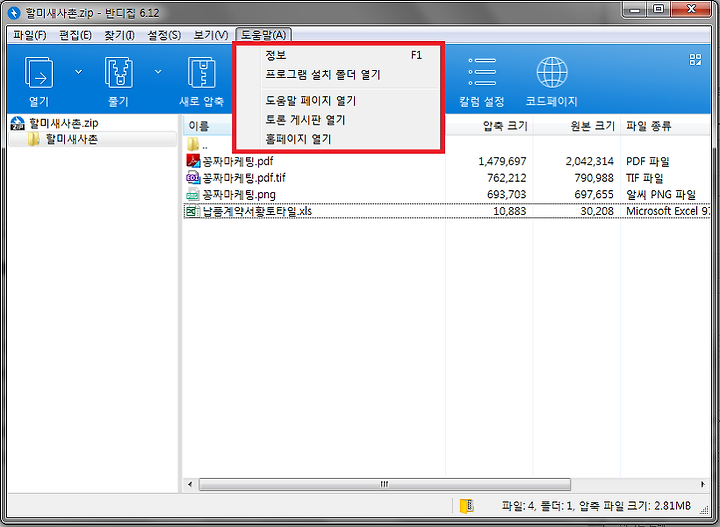Viewport: 720px width, 527px height.
Task: Click the 풀기 (Extract) toolbar icon
Action: (x=118, y=72)
